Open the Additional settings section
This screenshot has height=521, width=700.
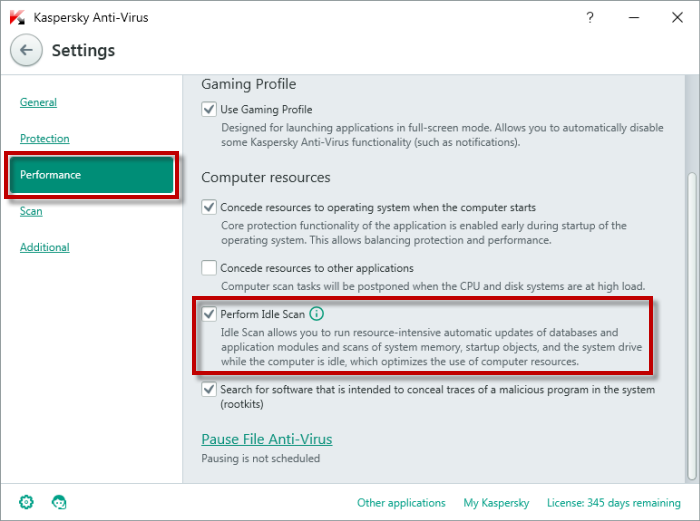coord(45,247)
